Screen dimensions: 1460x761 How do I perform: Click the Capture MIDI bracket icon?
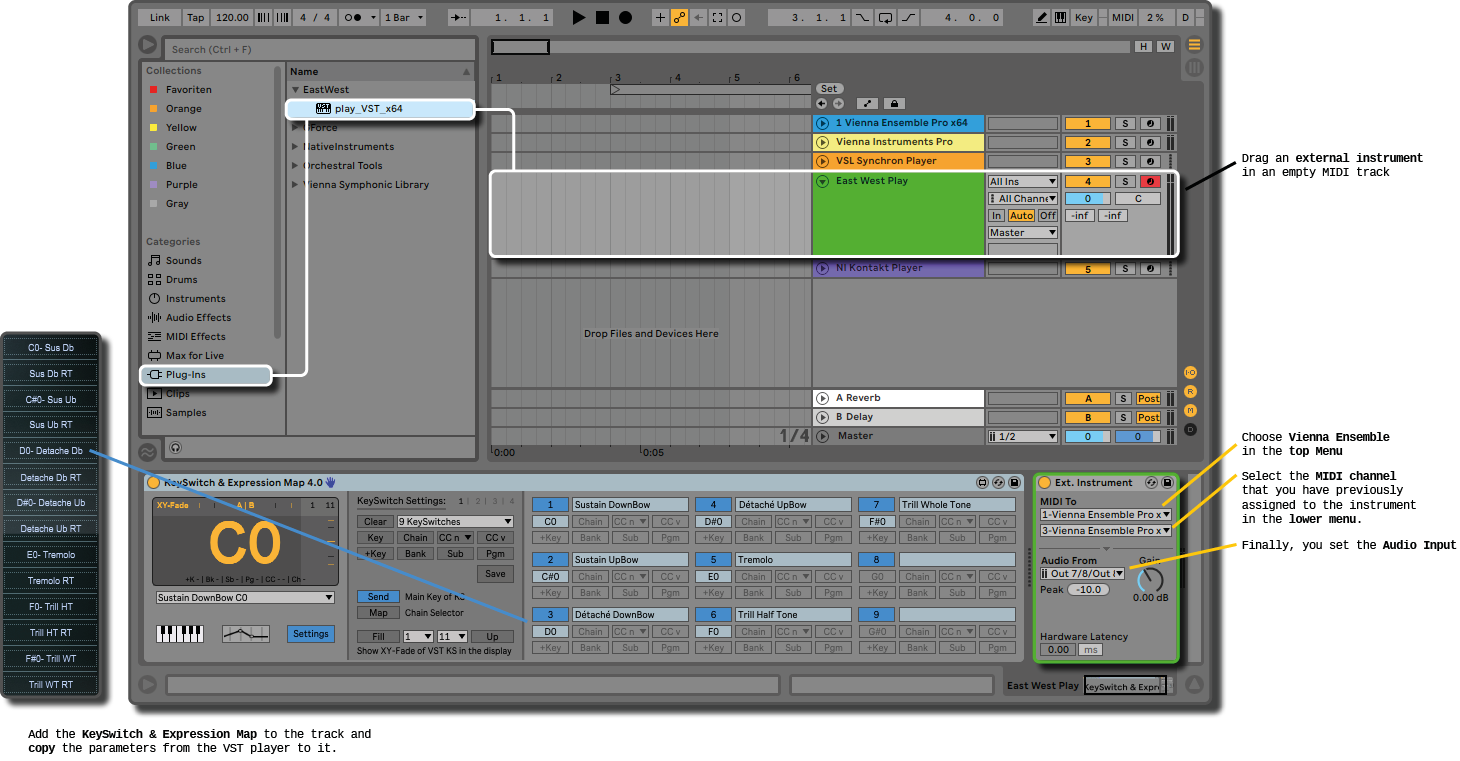pos(717,17)
